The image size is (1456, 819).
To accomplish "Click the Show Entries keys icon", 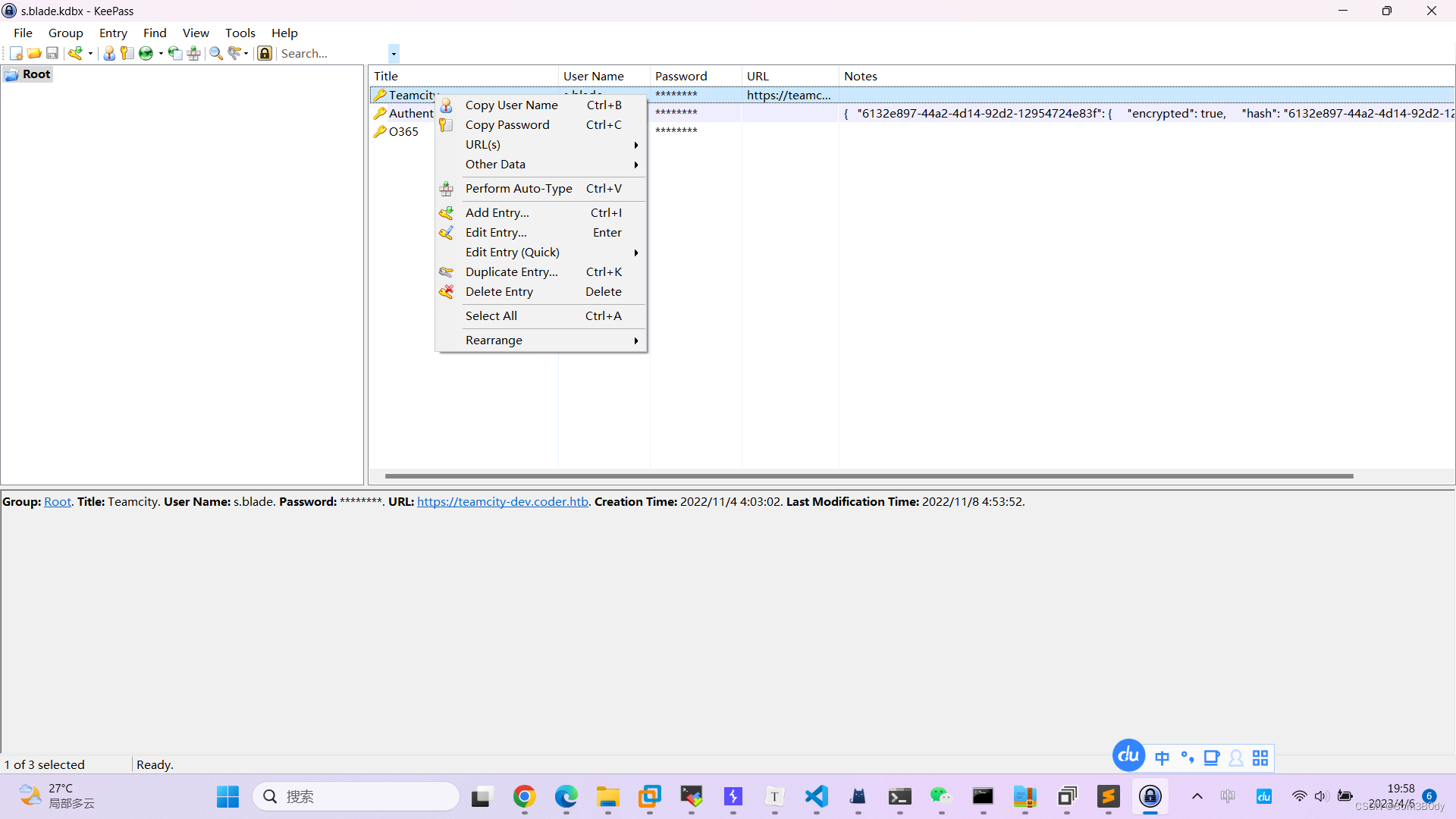I will pyautogui.click(x=235, y=53).
